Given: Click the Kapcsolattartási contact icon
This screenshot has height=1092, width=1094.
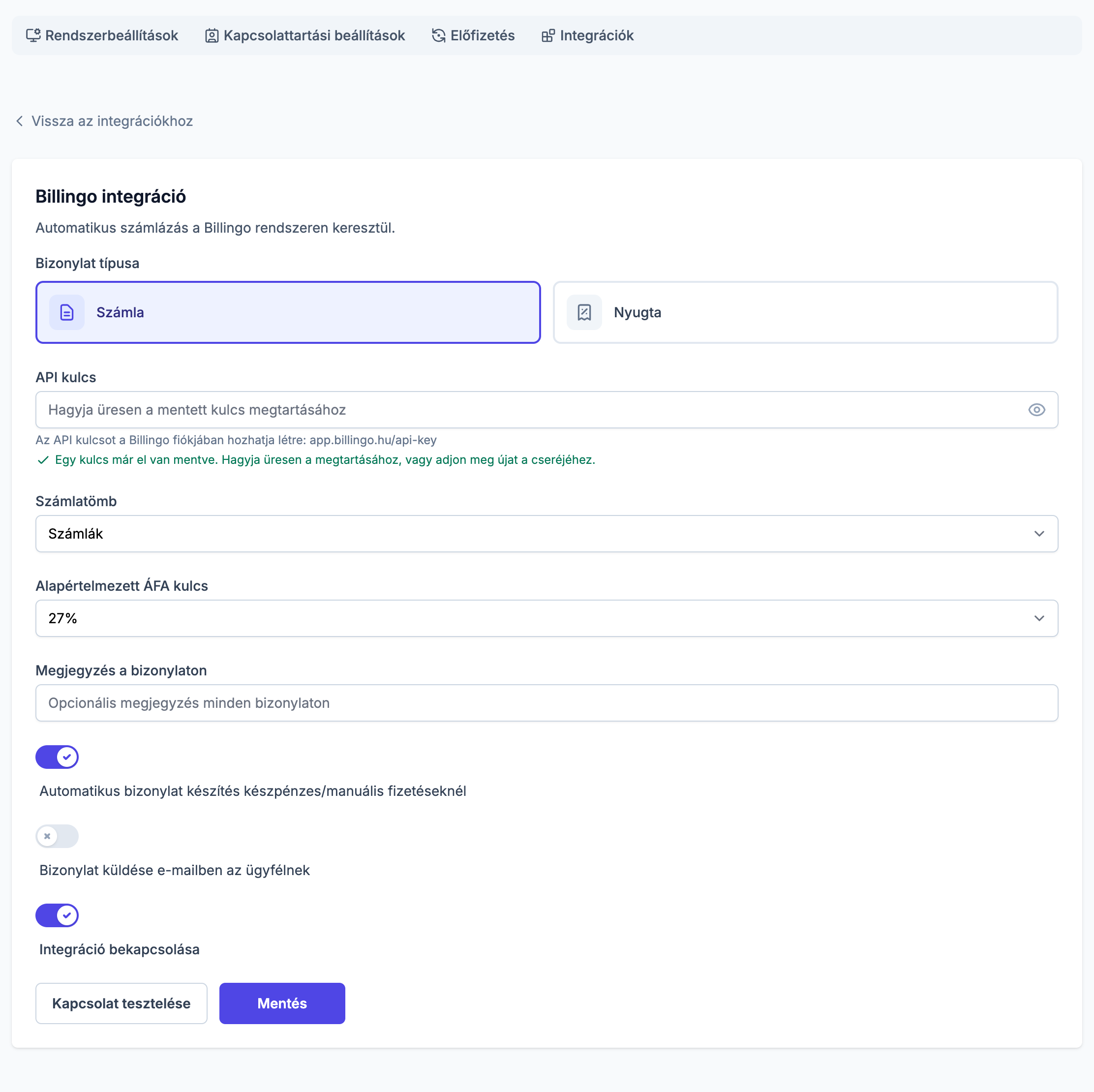Looking at the screenshot, I should coord(212,36).
